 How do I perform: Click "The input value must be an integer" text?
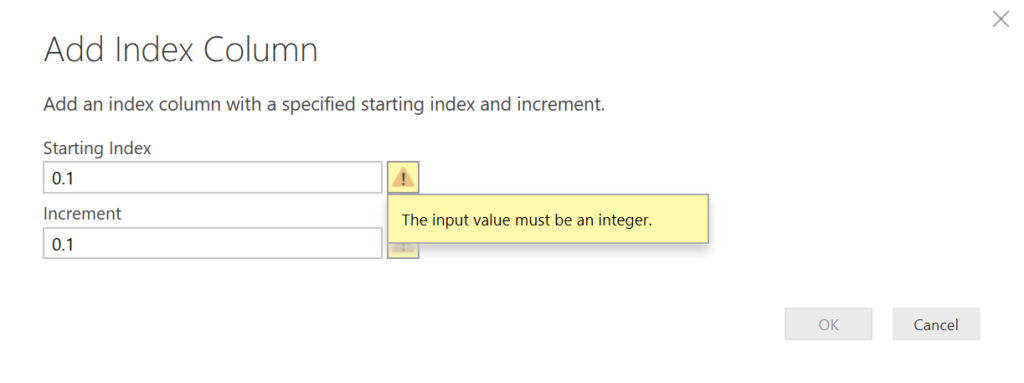[527, 220]
